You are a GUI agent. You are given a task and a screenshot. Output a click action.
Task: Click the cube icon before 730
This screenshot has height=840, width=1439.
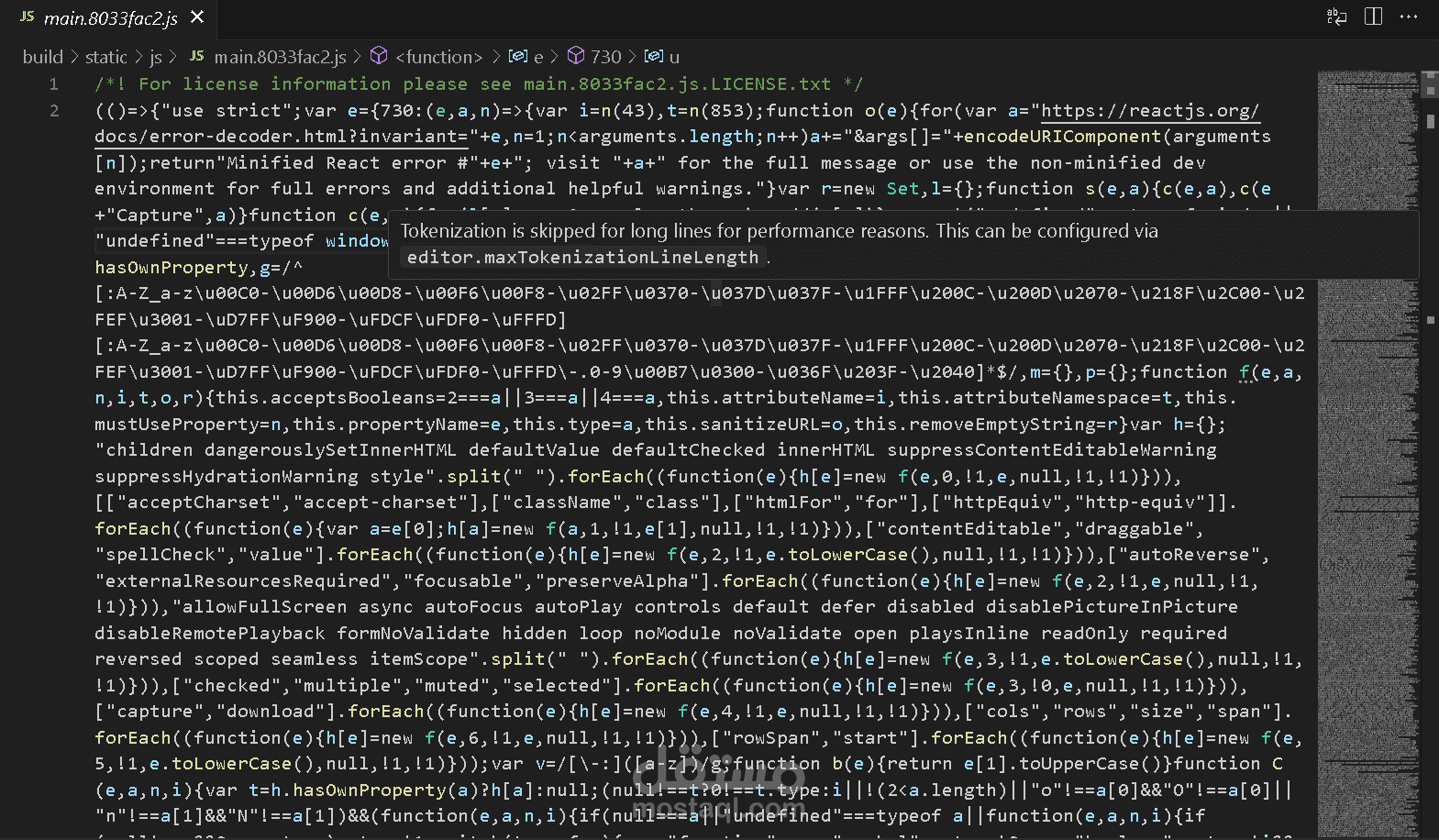576,56
